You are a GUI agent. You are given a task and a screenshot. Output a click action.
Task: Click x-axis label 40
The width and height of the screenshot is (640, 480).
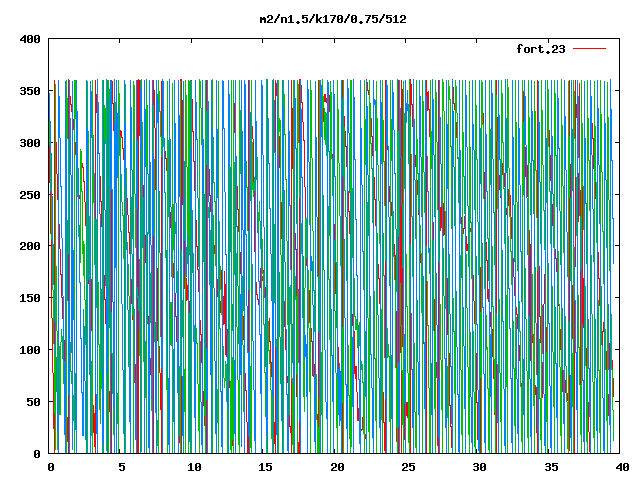(x=622, y=467)
